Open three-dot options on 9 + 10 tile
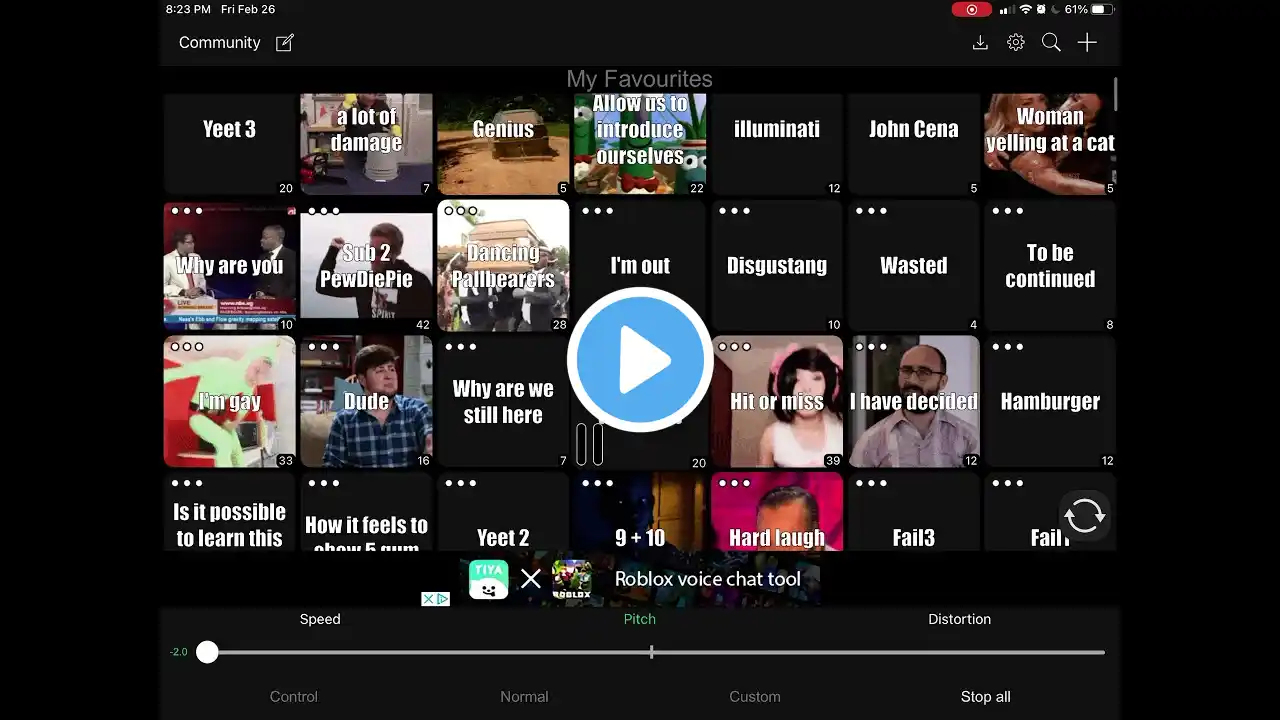Screen dimensions: 1280x720 coord(597,483)
